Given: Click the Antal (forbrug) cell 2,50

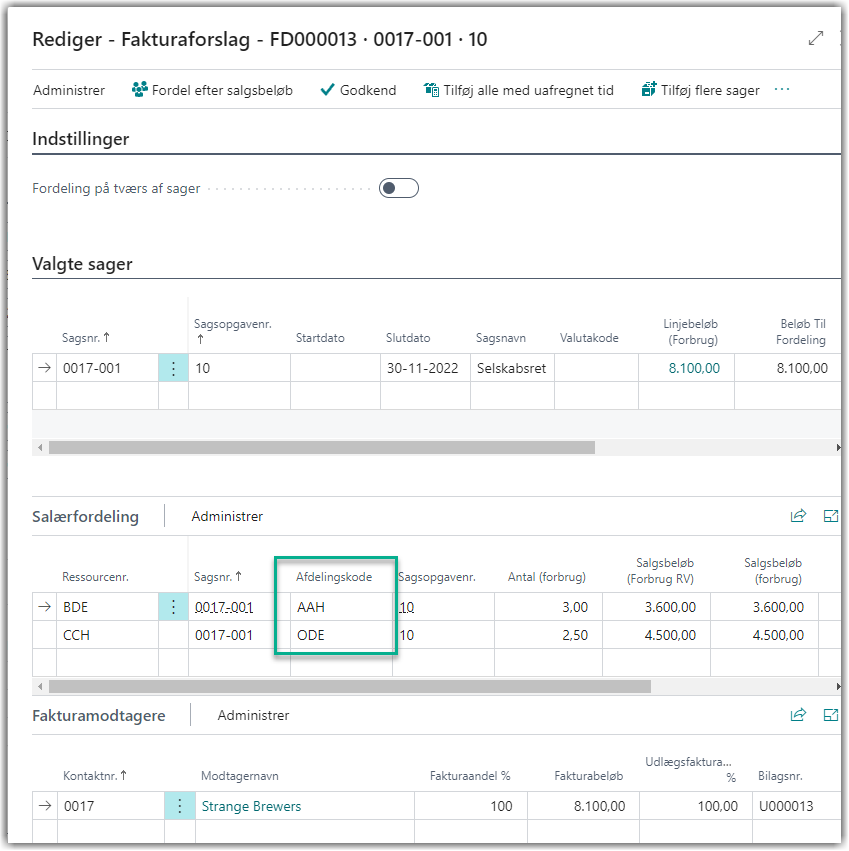Looking at the screenshot, I should point(548,636).
